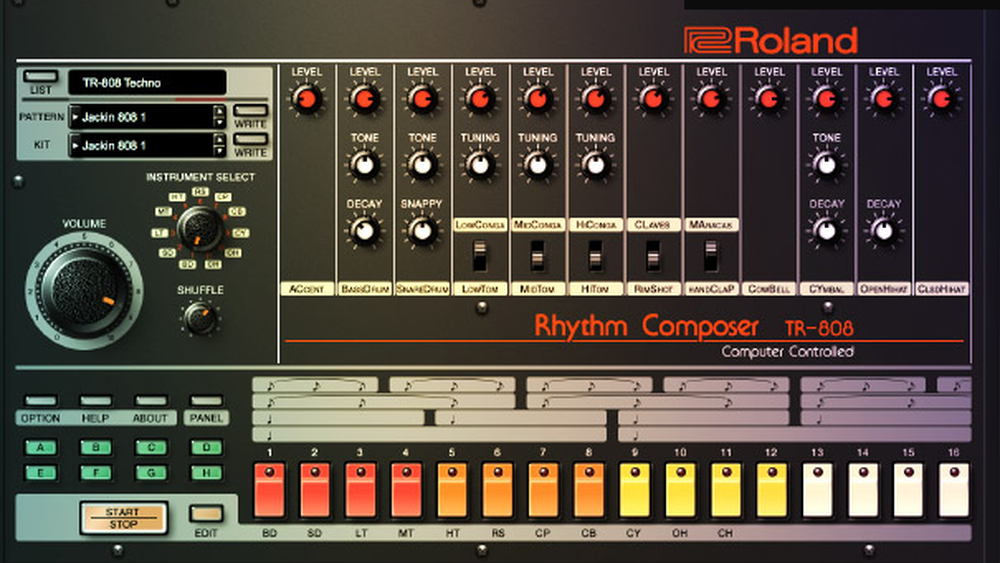Click the WRITE button beside Kit
1000x563 pixels.
click(251, 139)
